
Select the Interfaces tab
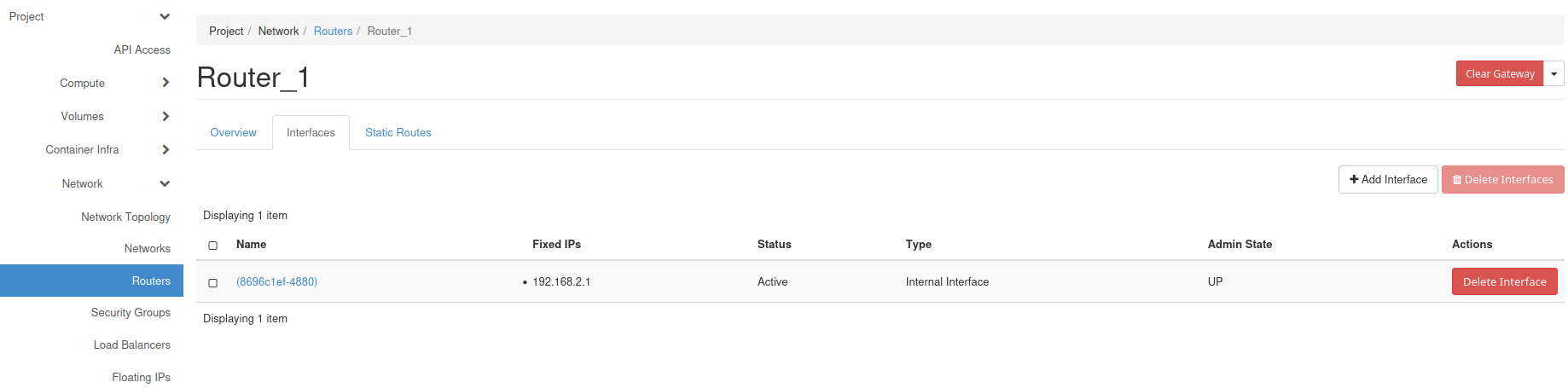click(x=311, y=133)
